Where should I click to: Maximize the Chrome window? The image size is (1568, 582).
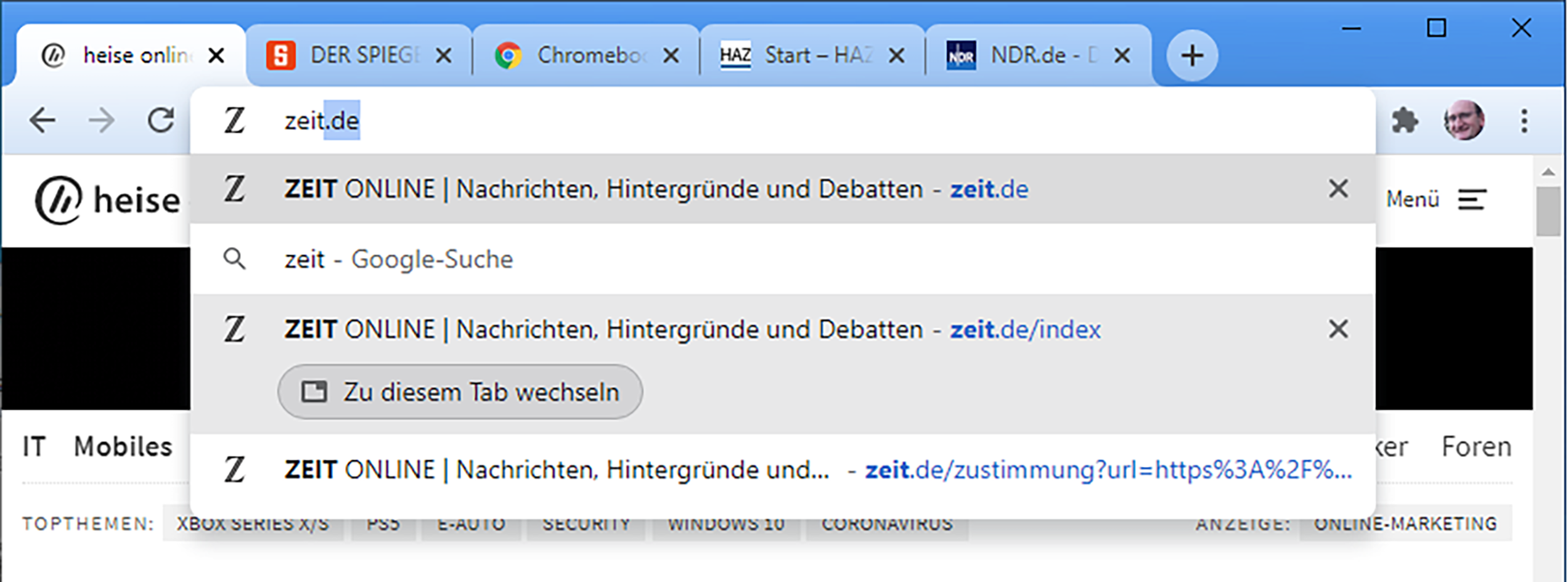(1436, 28)
